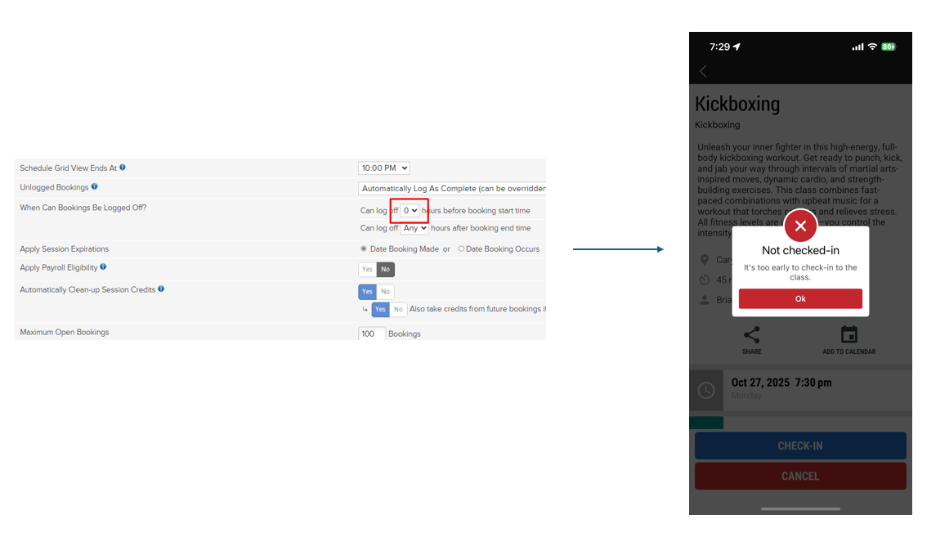
Task: Set future bookings credits option to No
Action: click(x=398, y=309)
